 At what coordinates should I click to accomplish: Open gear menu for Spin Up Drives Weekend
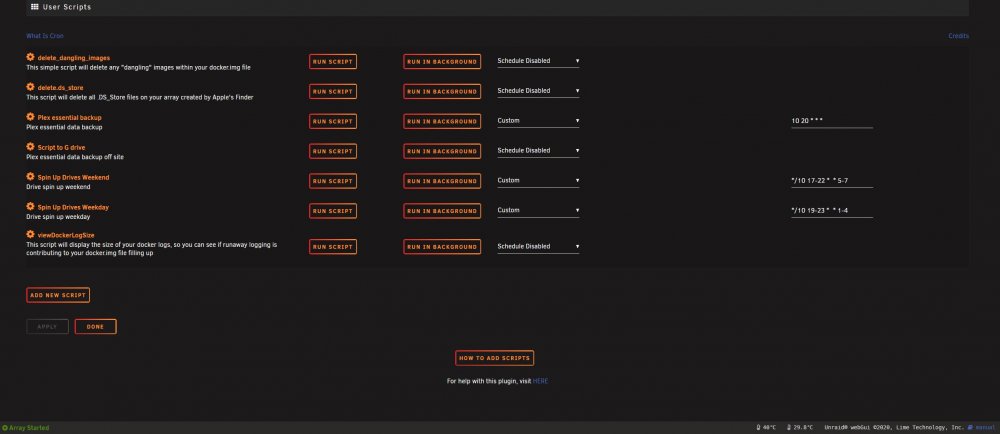[30, 177]
